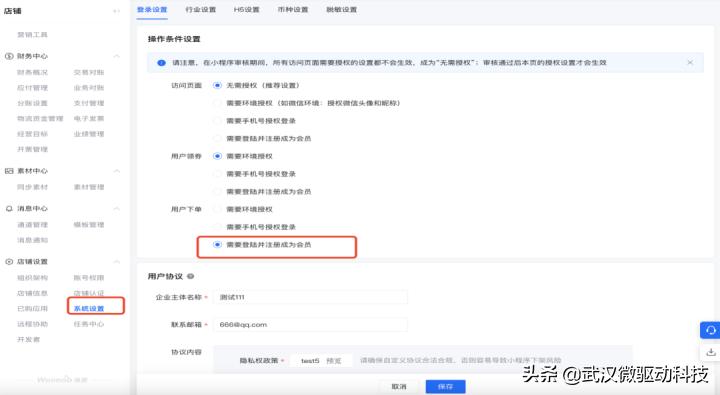Open 任务中心 in the sidebar

click(x=89, y=324)
